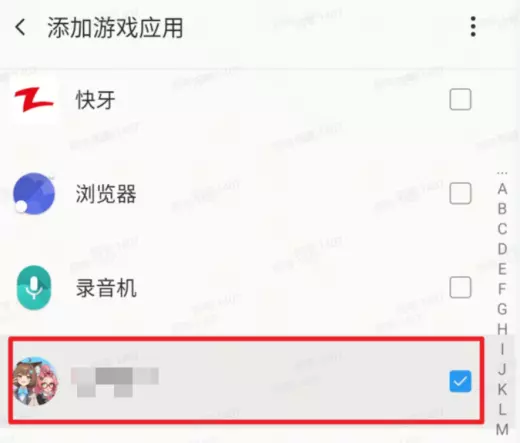520x443 pixels.
Task: Tap the ellipsis atop the alphabet index
Action: coord(502,173)
